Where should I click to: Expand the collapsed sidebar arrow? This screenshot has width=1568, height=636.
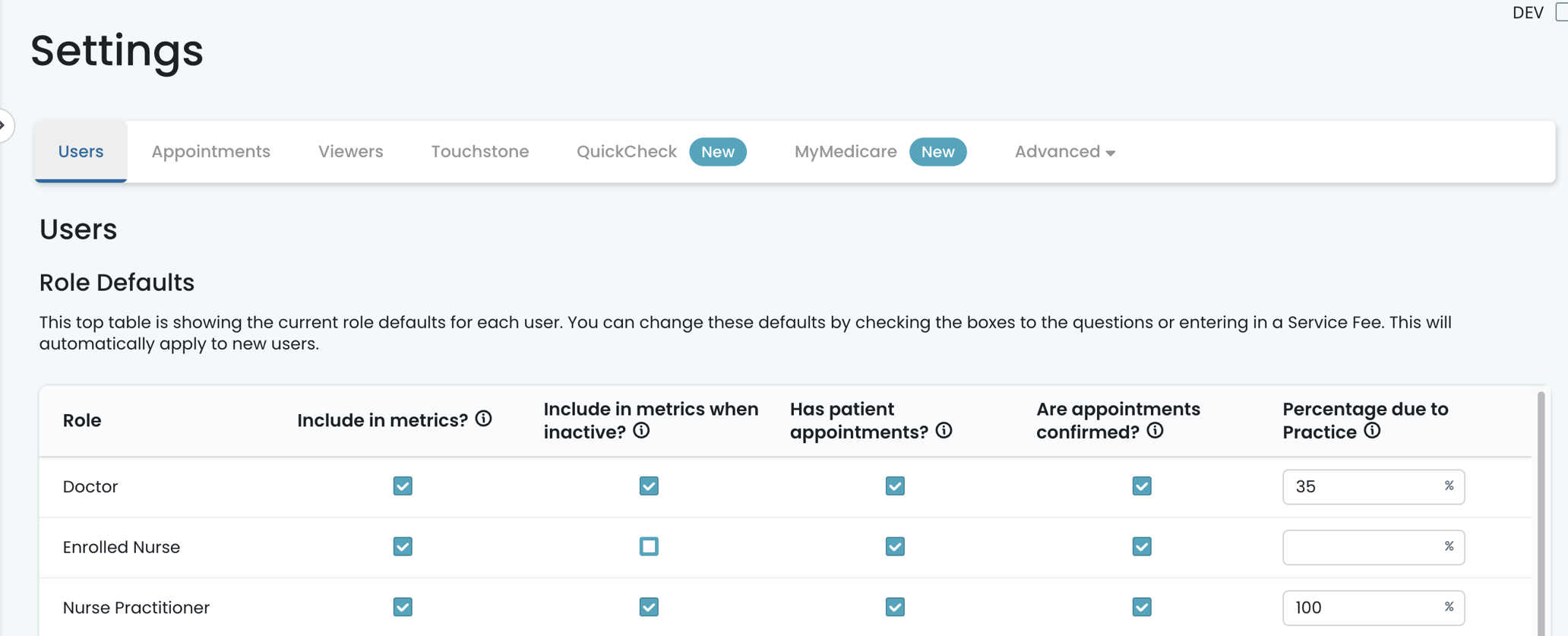pyautogui.click(x=4, y=125)
